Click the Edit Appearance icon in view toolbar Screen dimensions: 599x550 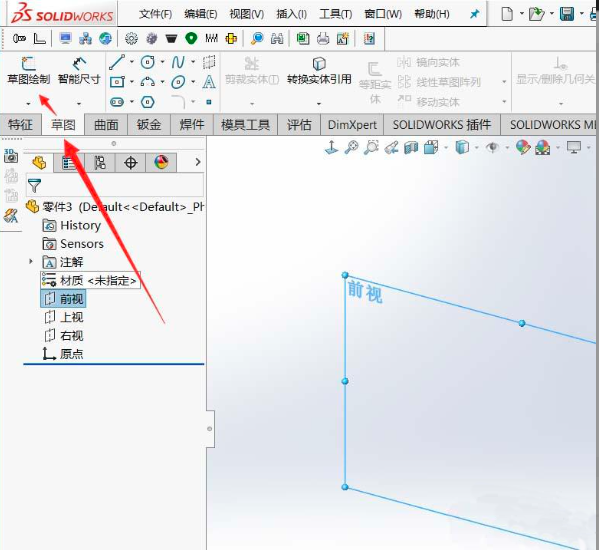[x=523, y=147]
